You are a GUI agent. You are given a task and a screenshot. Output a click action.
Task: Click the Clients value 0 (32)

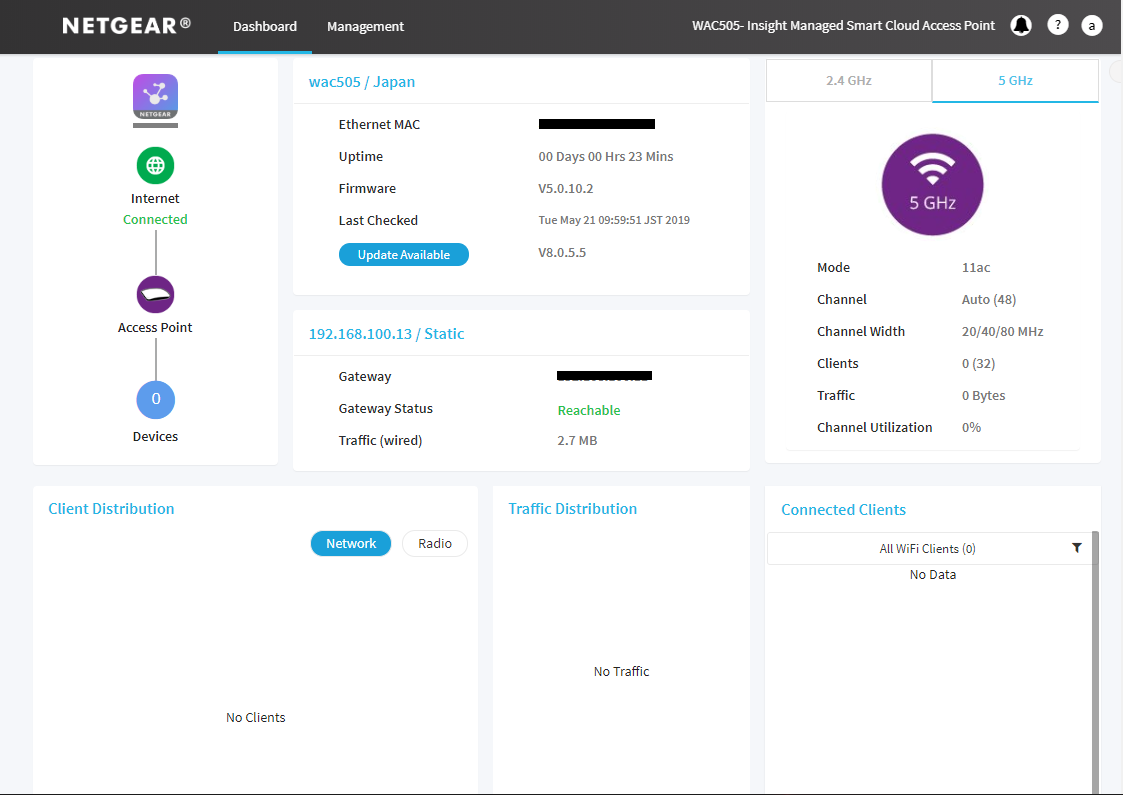978,363
